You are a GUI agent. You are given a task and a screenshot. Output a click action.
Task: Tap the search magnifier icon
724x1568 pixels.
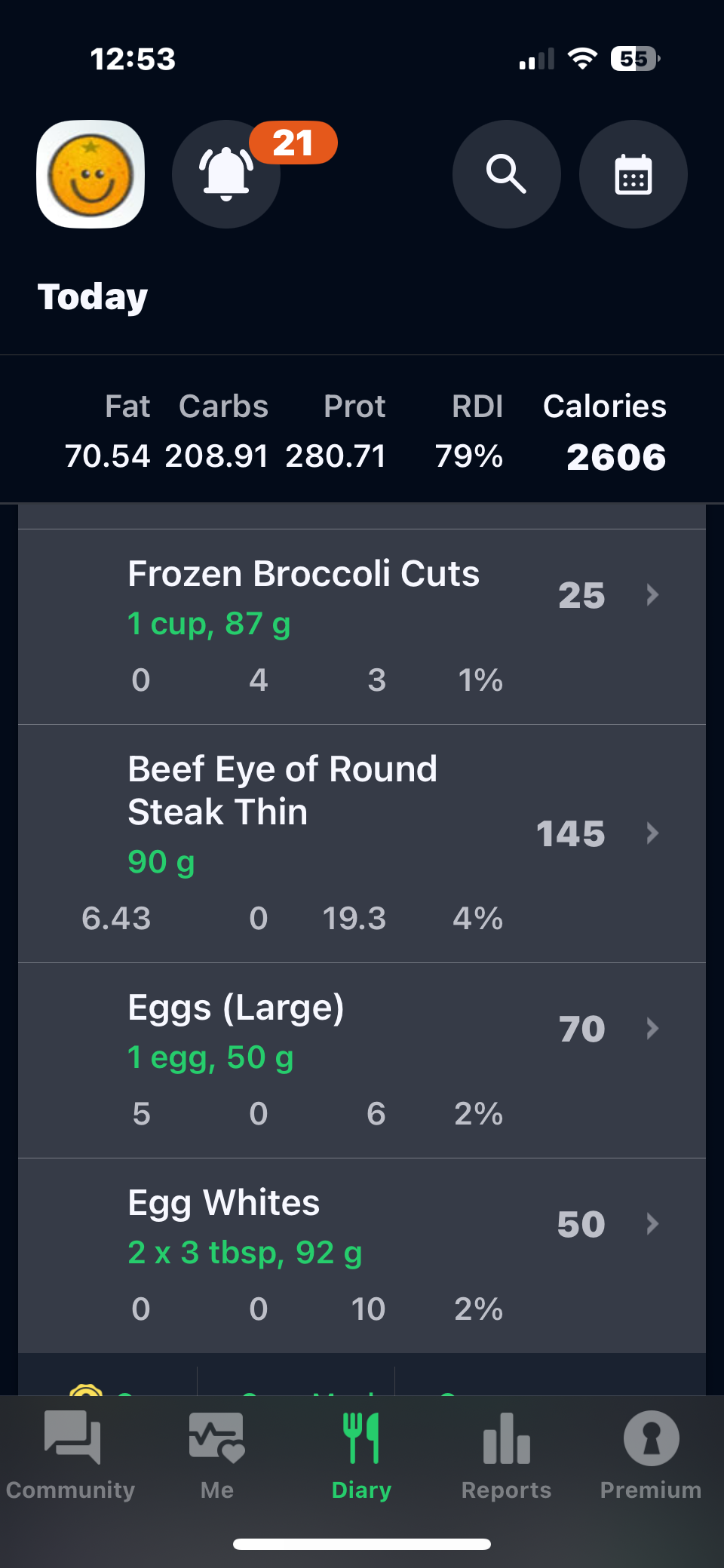tap(506, 174)
